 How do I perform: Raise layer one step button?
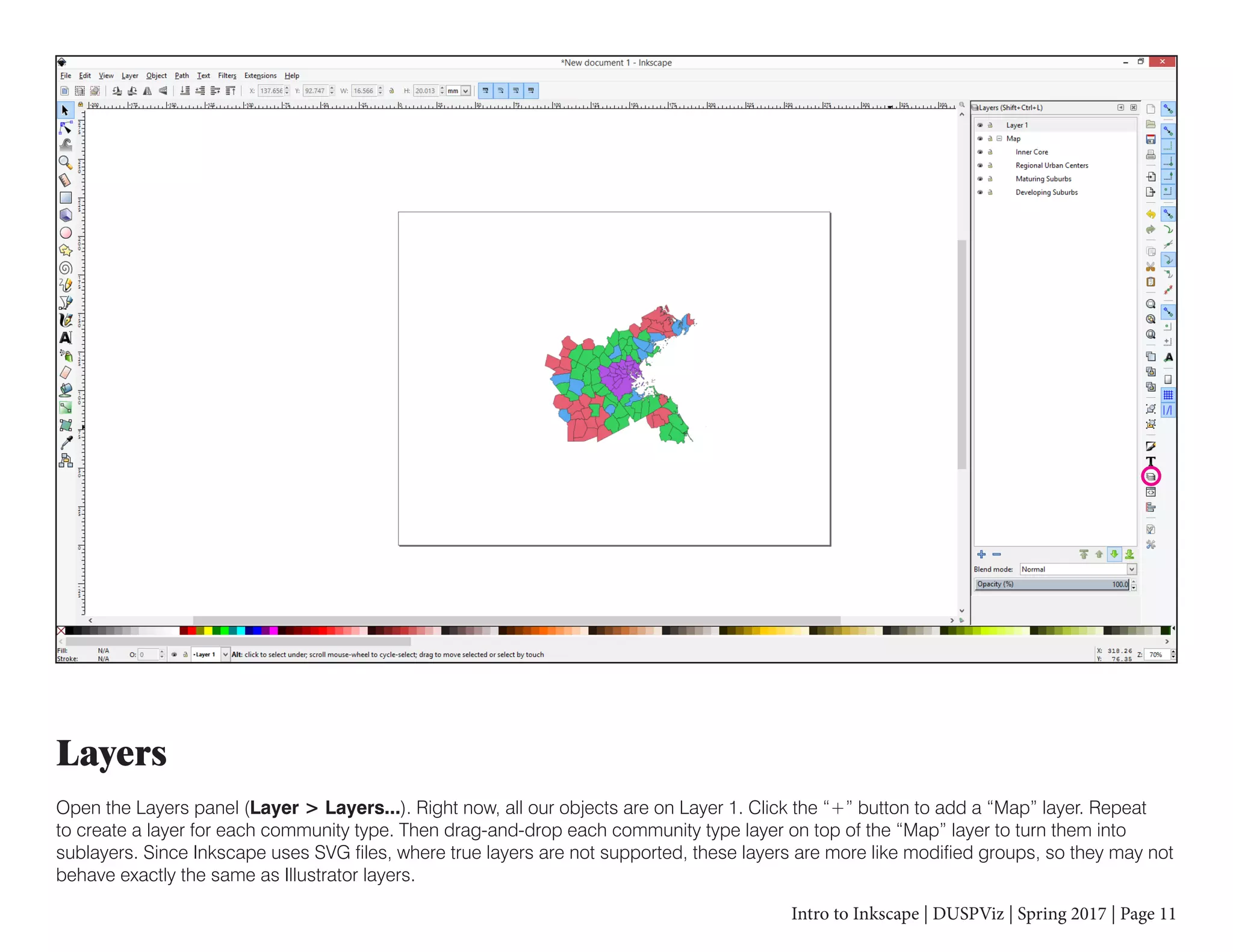1099,554
